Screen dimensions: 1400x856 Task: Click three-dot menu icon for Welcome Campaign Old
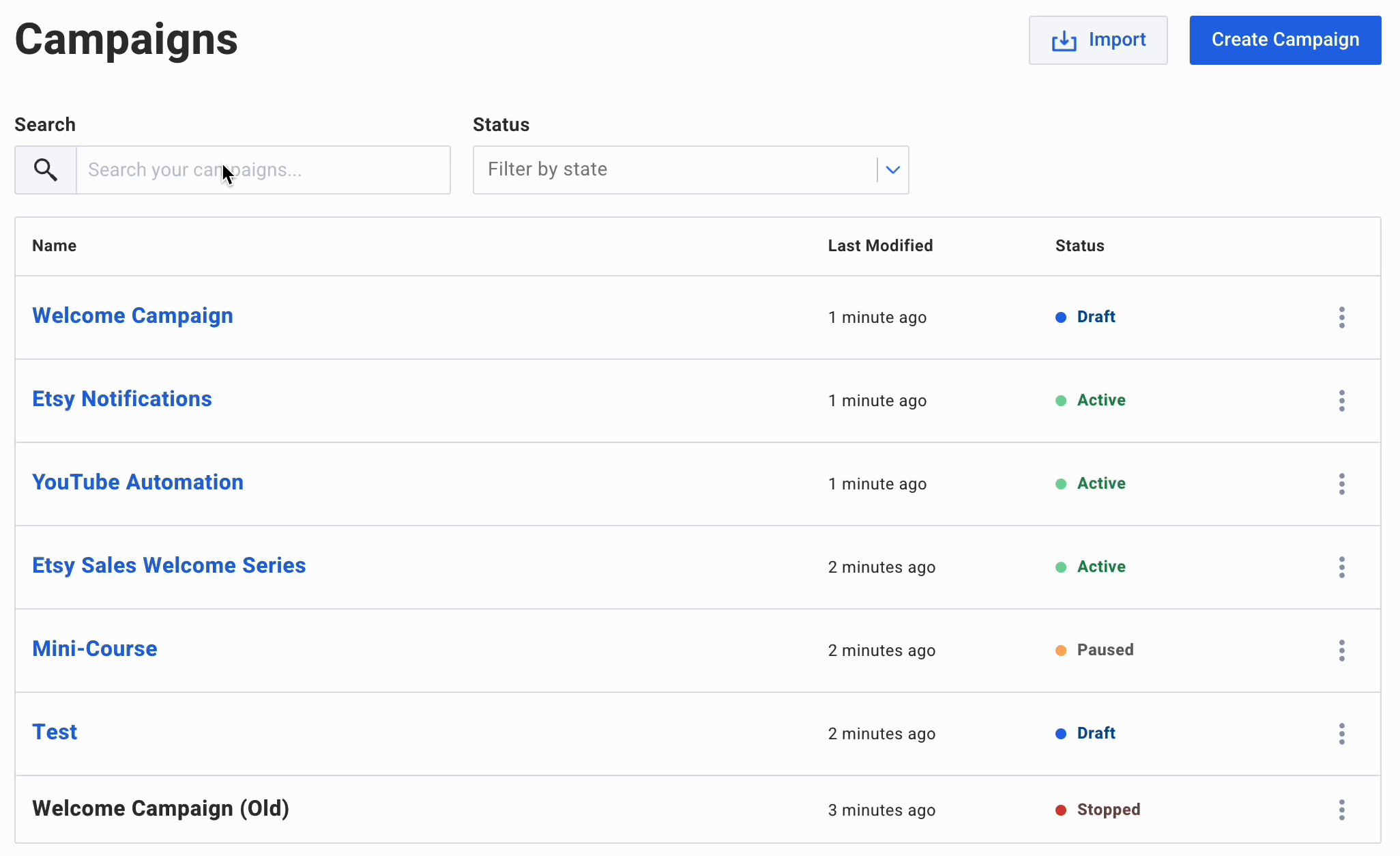(x=1342, y=809)
